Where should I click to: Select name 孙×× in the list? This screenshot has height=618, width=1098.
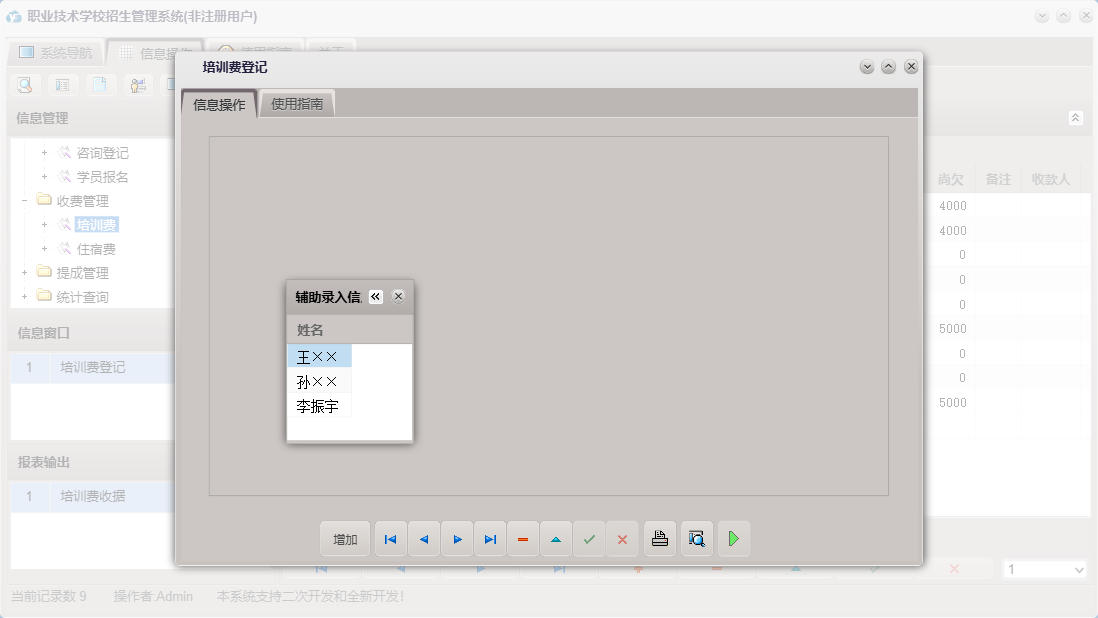tap(319, 381)
